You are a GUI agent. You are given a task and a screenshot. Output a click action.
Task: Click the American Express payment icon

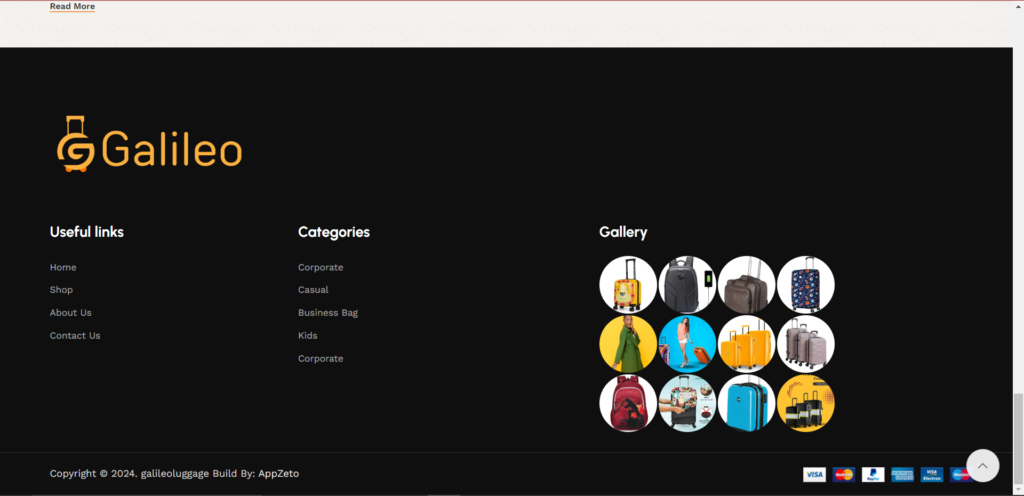(902, 474)
